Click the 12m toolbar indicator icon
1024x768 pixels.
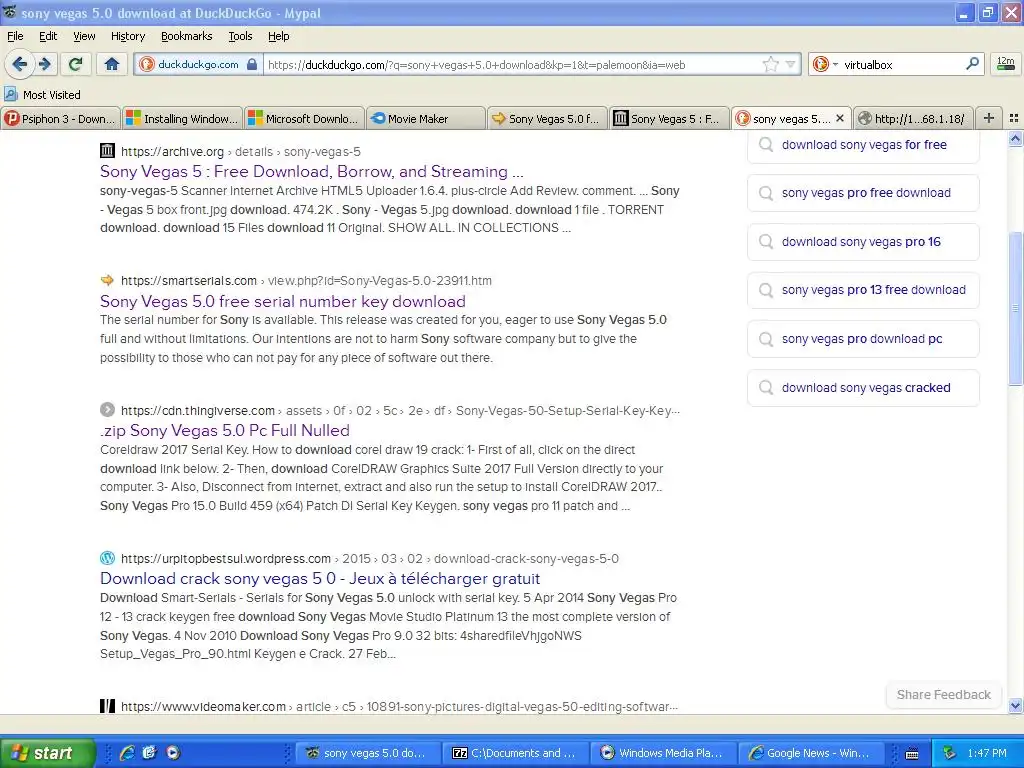pos(1005,63)
